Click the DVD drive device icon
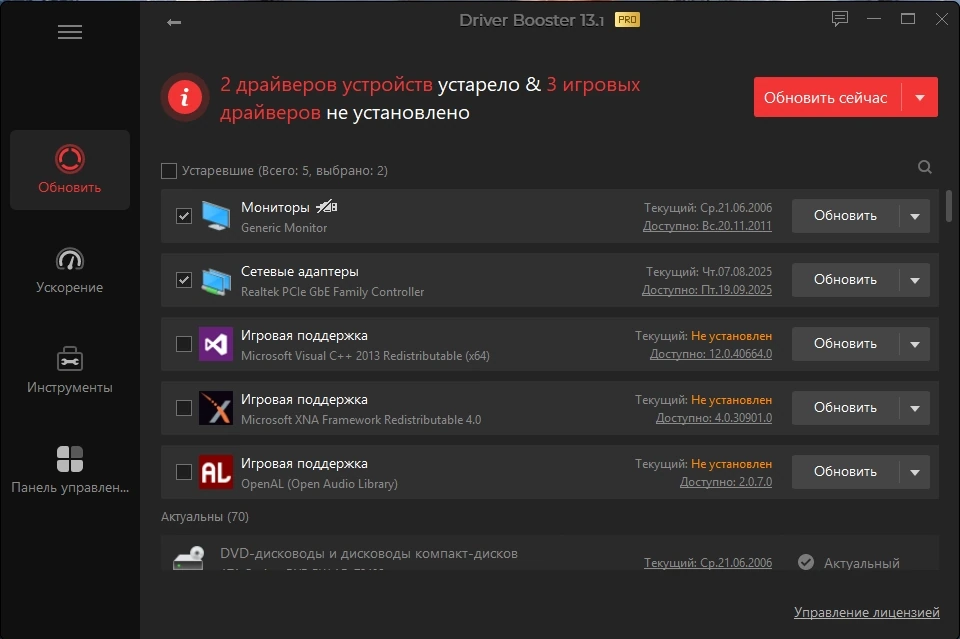This screenshot has height=639, width=960. [x=189, y=558]
